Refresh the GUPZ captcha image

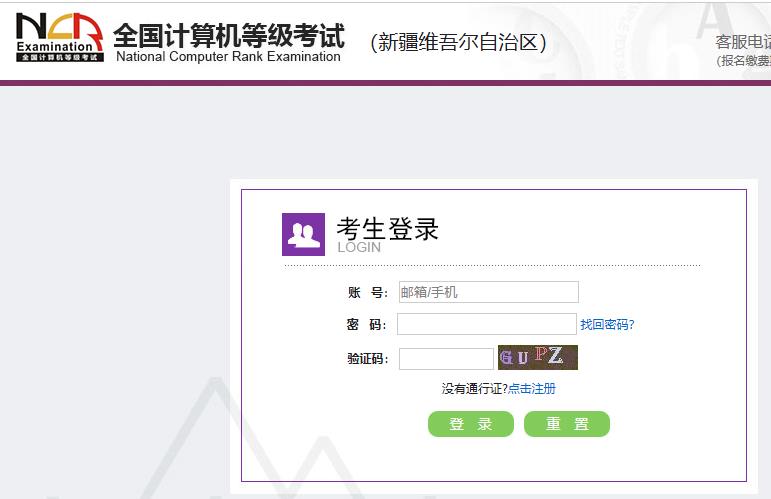tap(537, 357)
